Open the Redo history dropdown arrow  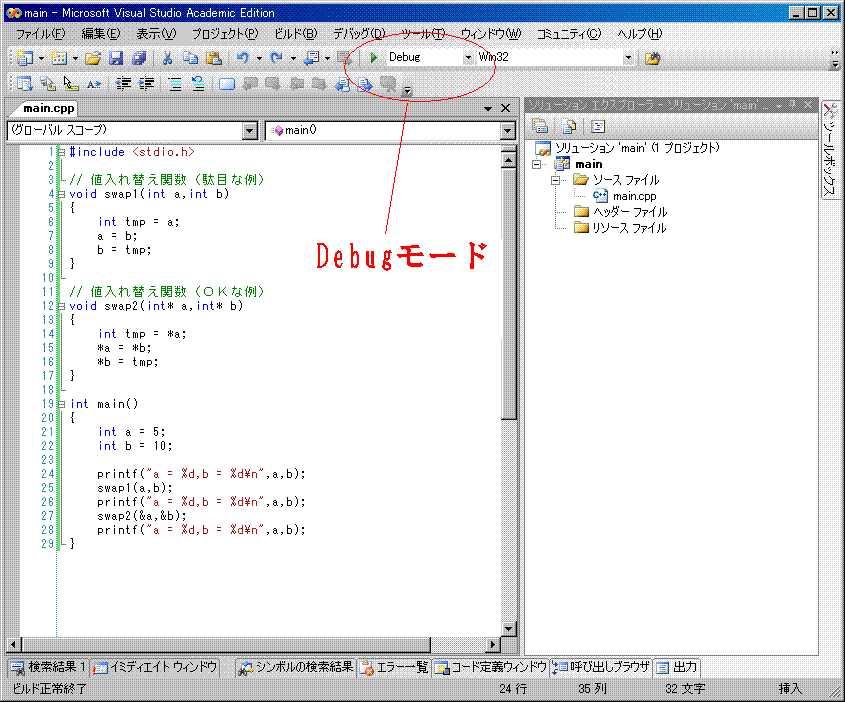[293, 58]
